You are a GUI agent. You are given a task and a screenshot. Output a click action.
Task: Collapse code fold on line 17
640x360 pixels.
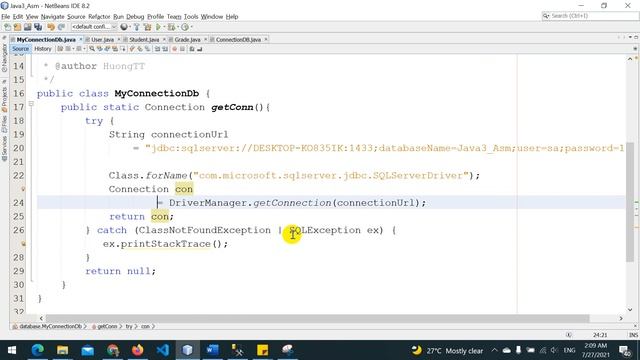[x=31, y=104]
